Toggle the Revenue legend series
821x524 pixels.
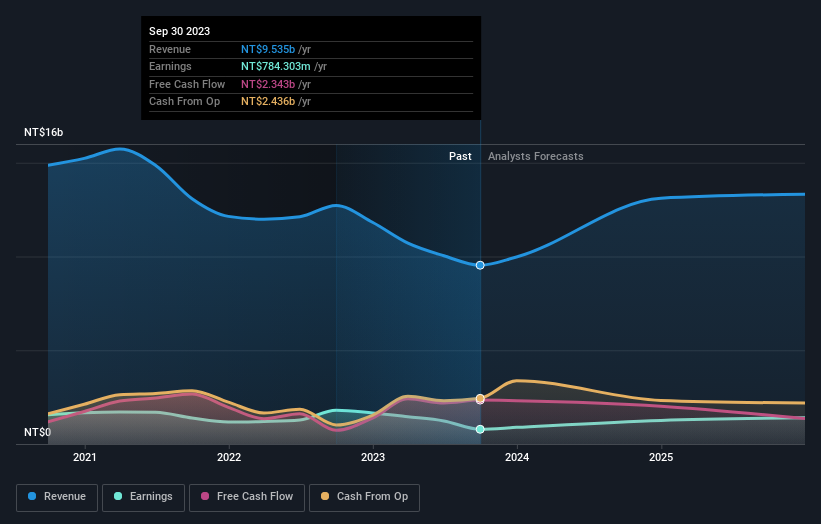[x=57, y=497]
